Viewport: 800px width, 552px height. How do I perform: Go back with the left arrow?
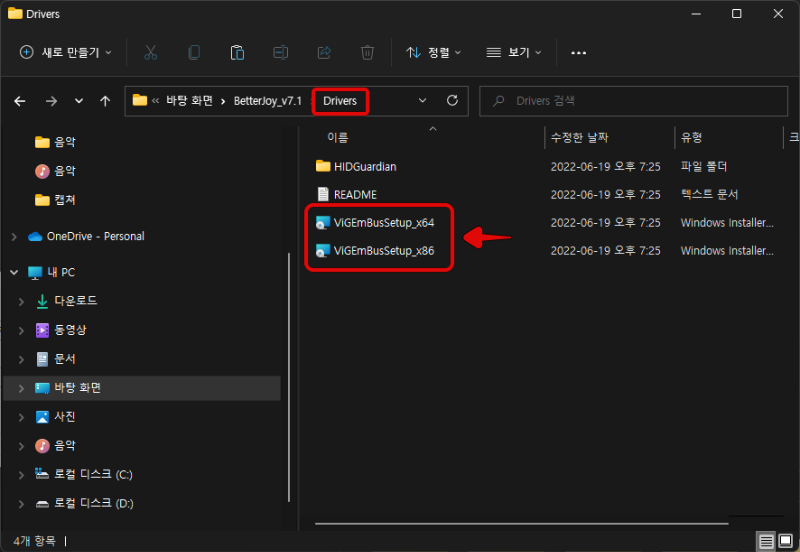[x=20, y=101]
